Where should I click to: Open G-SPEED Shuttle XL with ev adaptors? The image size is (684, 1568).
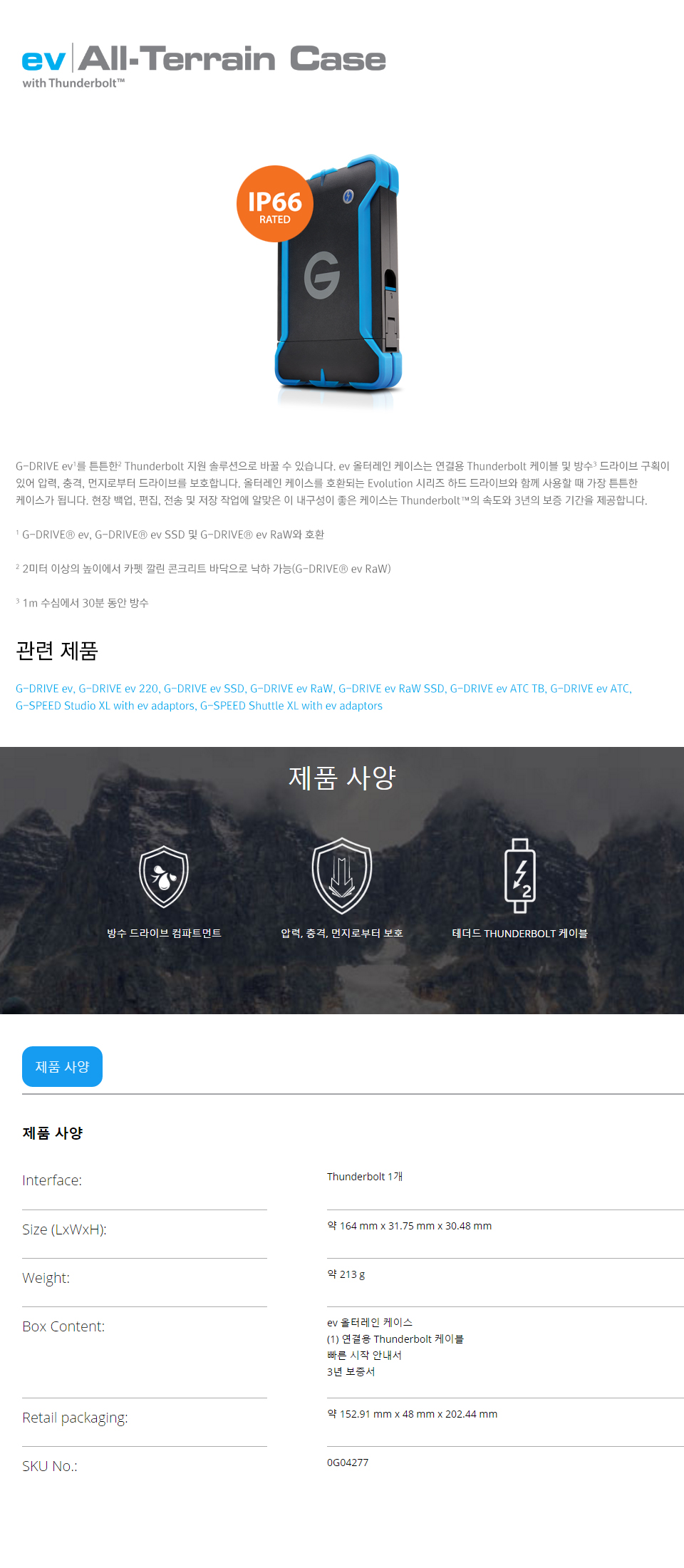pos(291,706)
